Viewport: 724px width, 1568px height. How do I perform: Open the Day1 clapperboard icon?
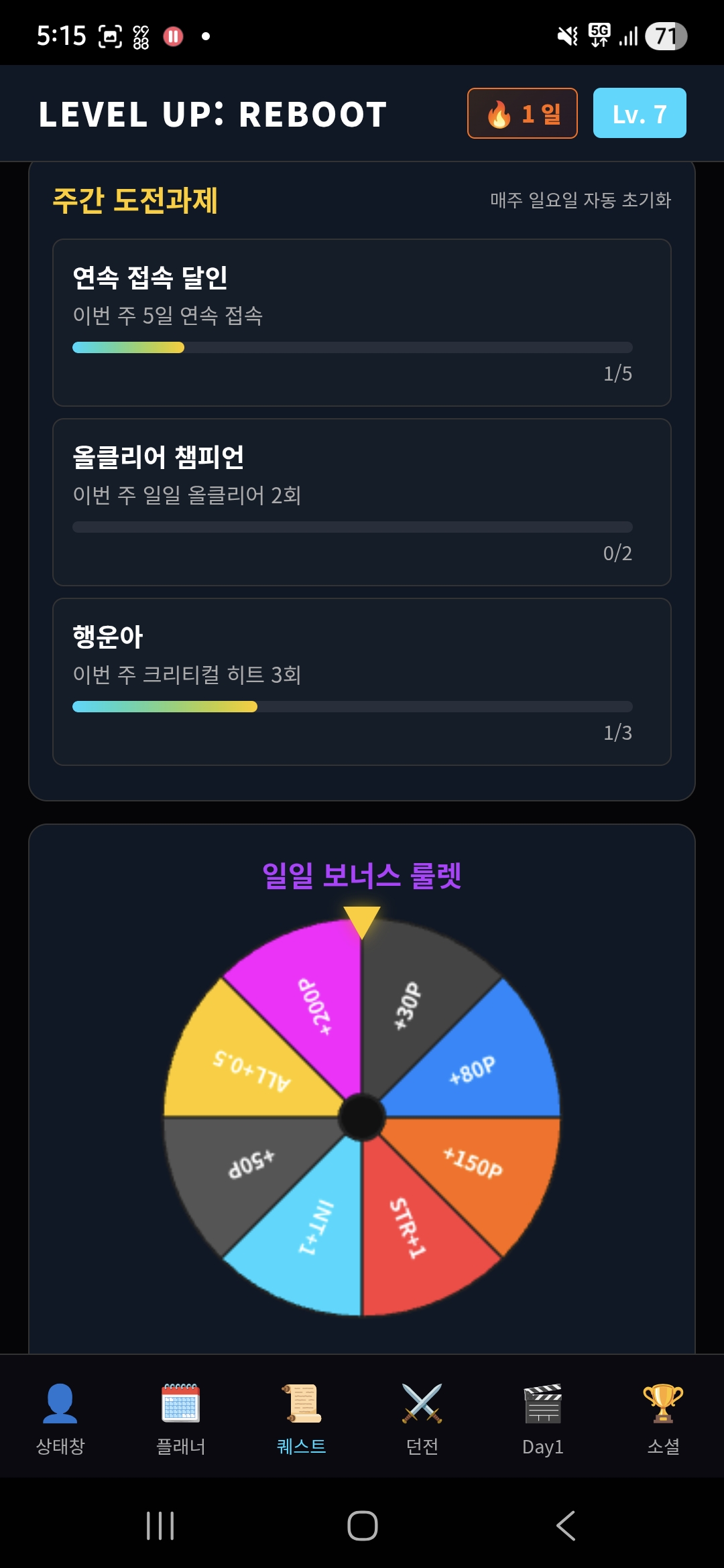pyautogui.click(x=542, y=1402)
